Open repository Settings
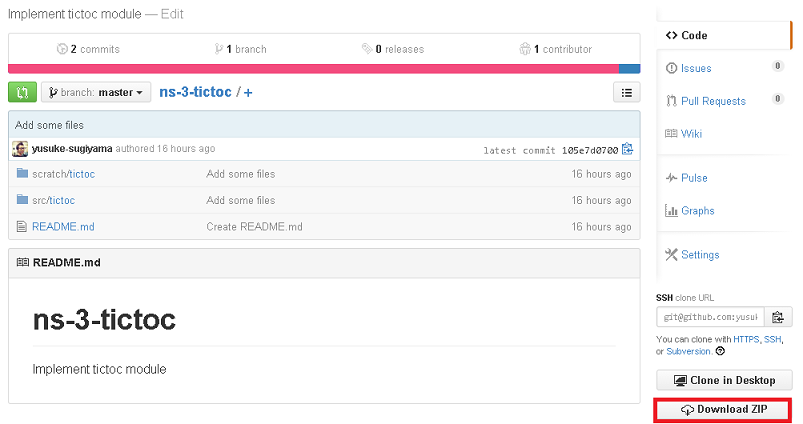 tap(700, 255)
